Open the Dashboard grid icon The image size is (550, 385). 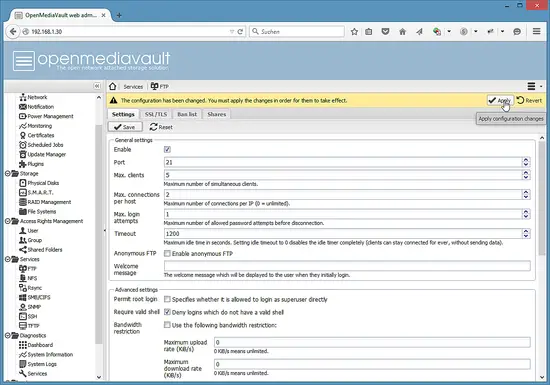pos(23,345)
